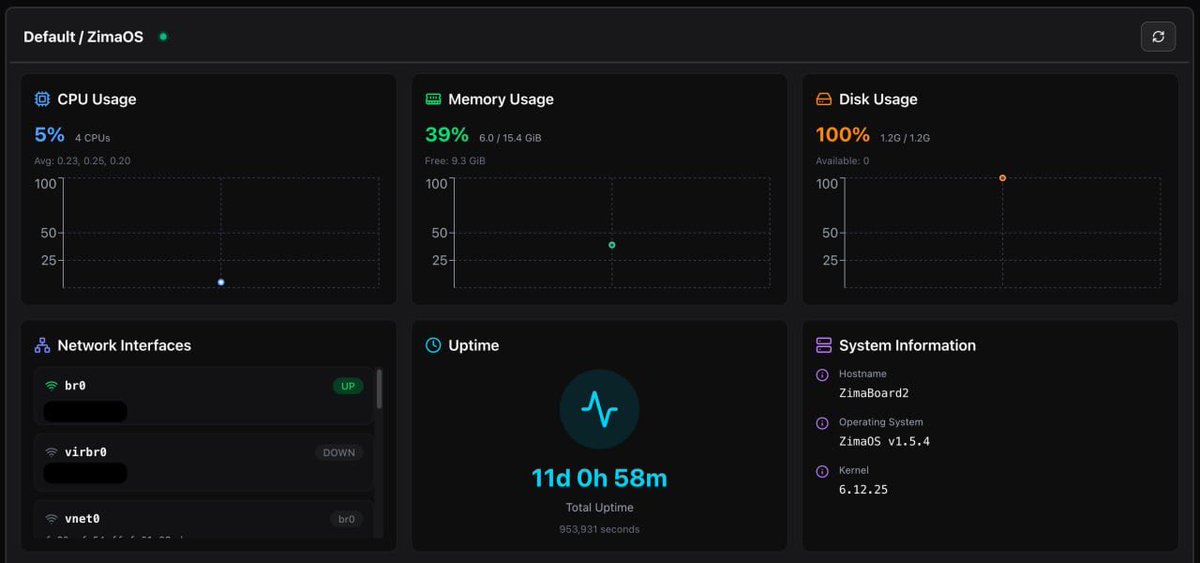Click the Memory Usage RAM icon
This screenshot has width=1200, height=563.
pos(433,99)
